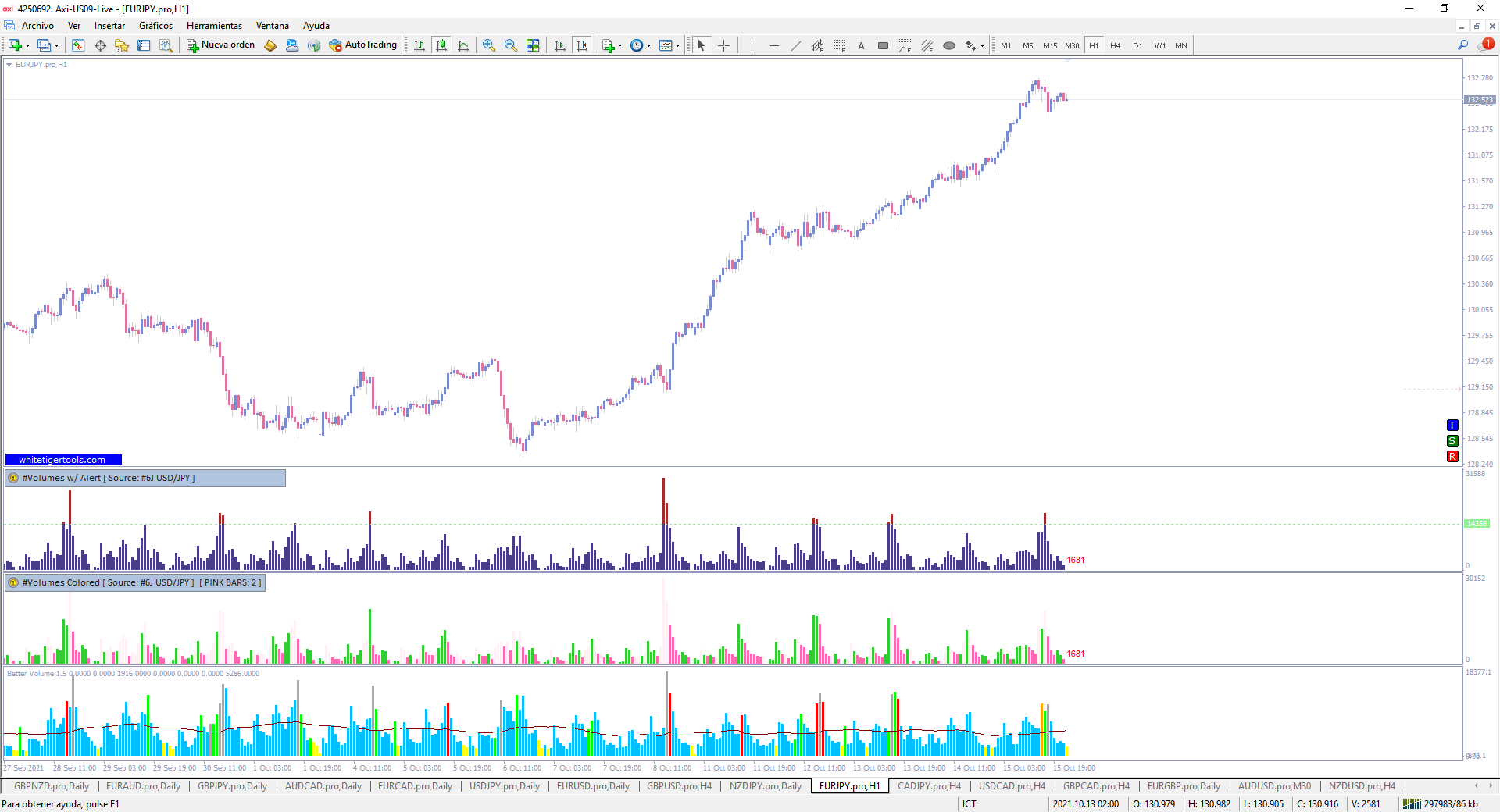The width and height of the screenshot is (1500, 812).
Task: Select the vertical line drawing tool
Action: point(752,45)
